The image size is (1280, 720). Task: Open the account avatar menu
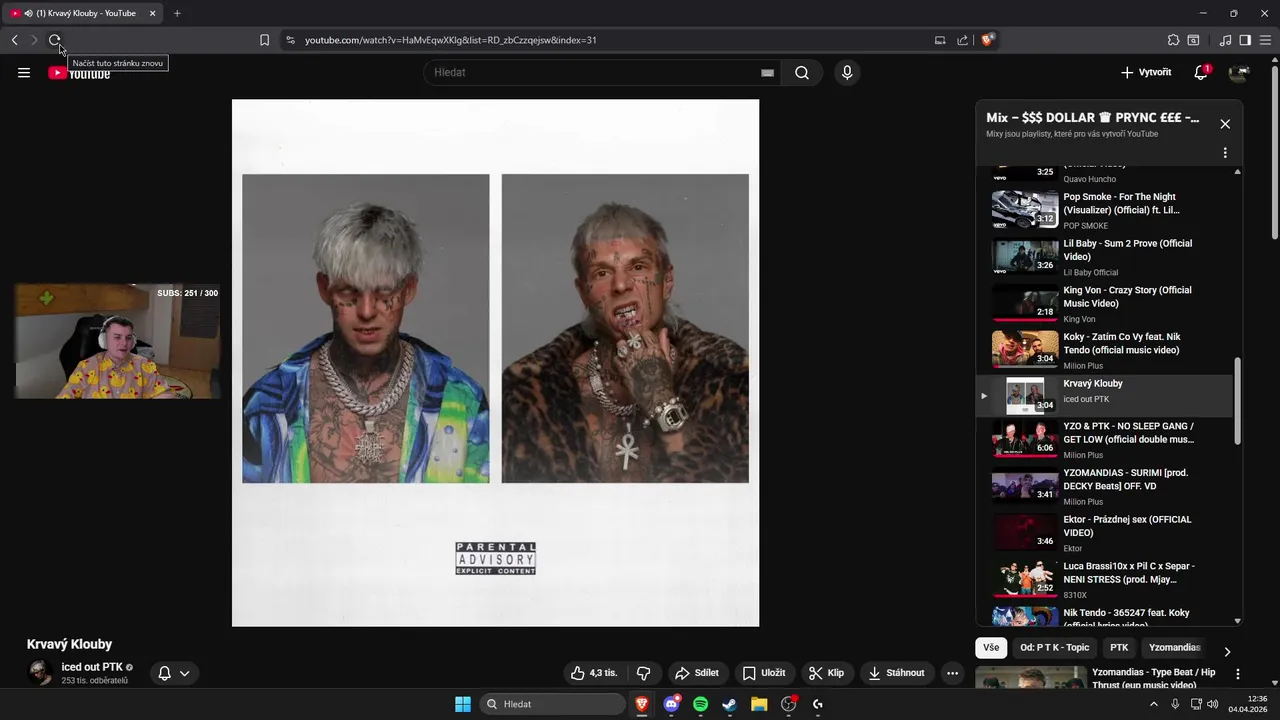click(x=1239, y=72)
